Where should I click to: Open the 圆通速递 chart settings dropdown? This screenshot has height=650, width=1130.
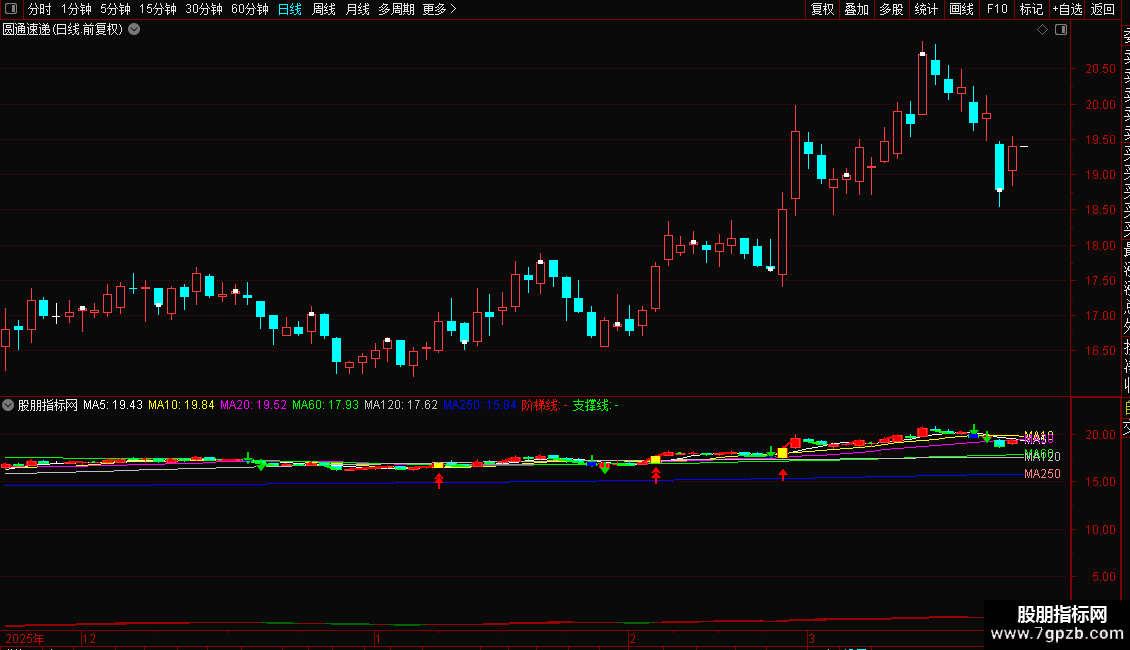pos(134,30)
